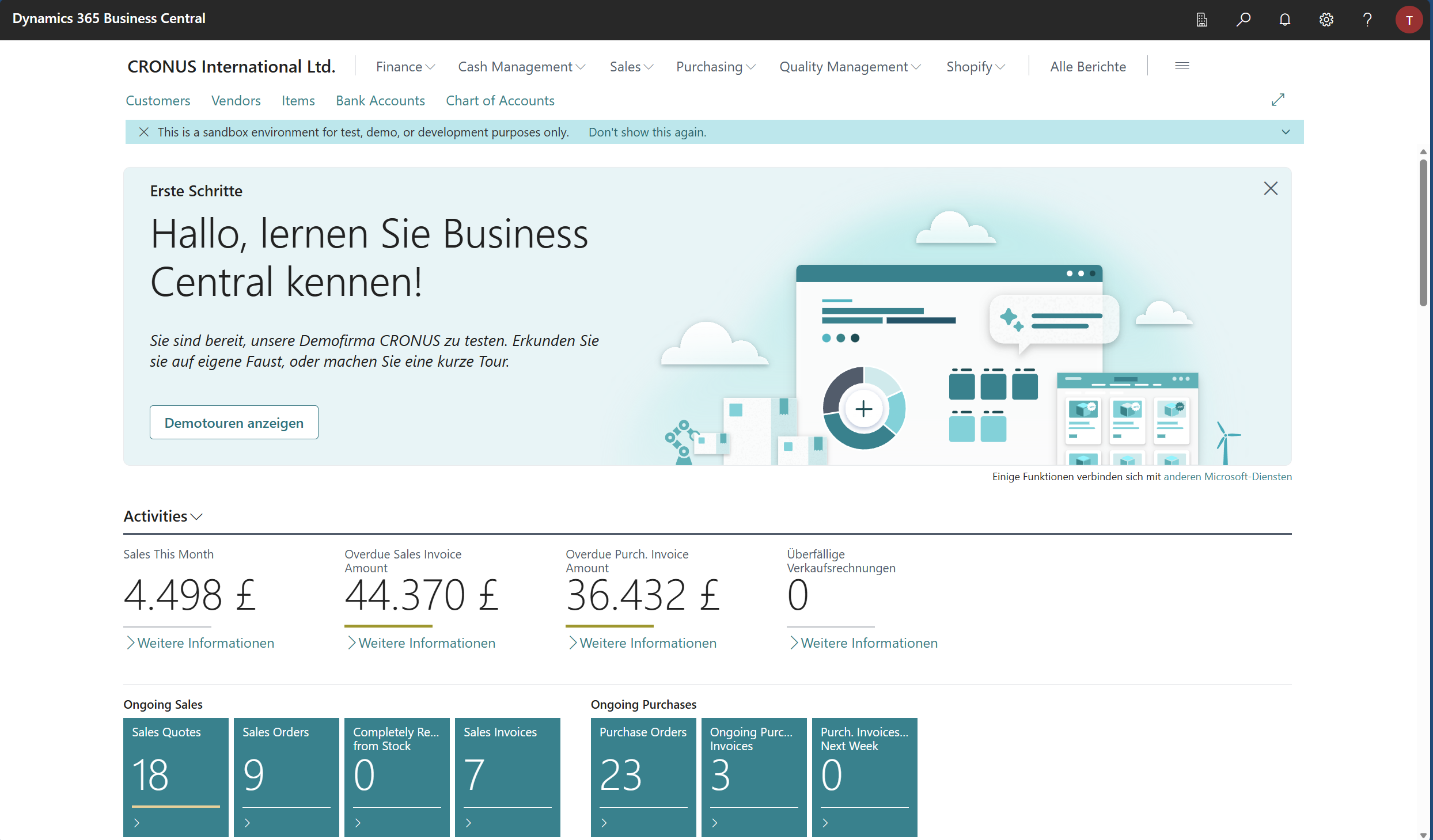Expand the Purchasing dropdown menu
The image size is (1433, 840).
(715, 67)
